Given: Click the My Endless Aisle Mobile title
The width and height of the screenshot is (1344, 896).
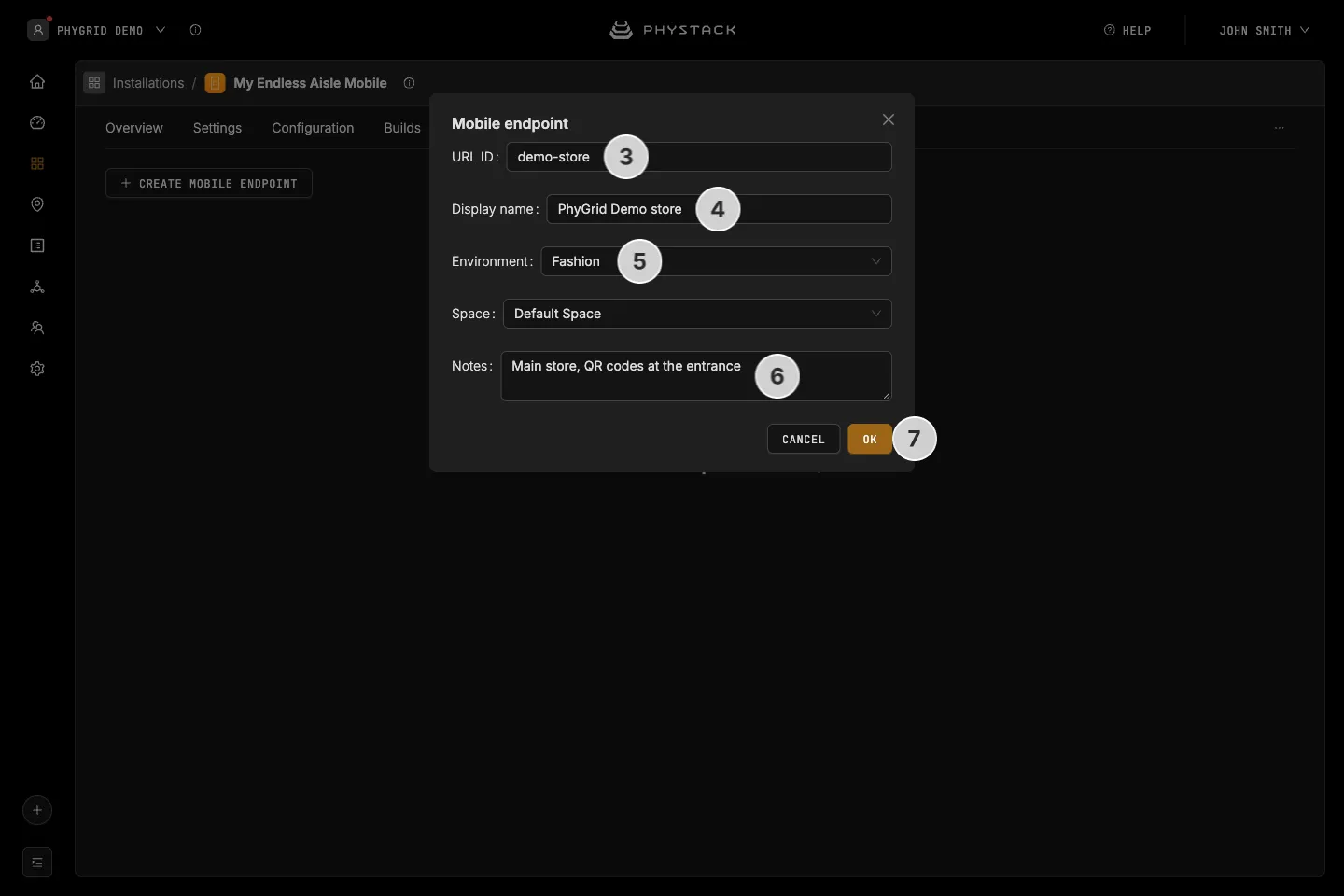Looking at the screenshot, I should pos(310,83).
